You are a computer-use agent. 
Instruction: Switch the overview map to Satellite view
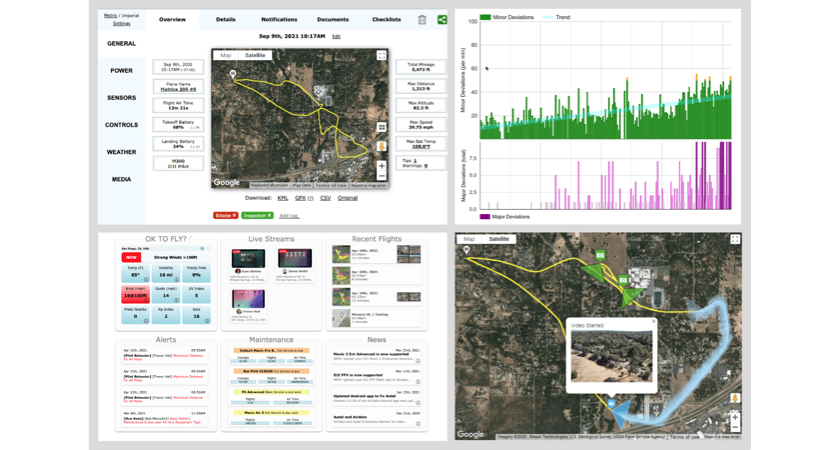pyautogui.click(x=255, y=55)
